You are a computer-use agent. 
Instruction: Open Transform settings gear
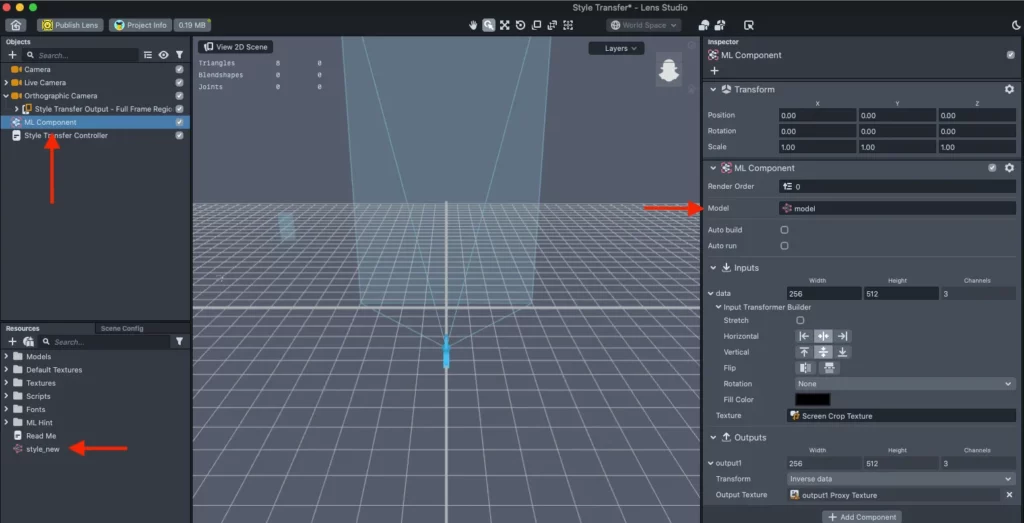(1009, 89)
